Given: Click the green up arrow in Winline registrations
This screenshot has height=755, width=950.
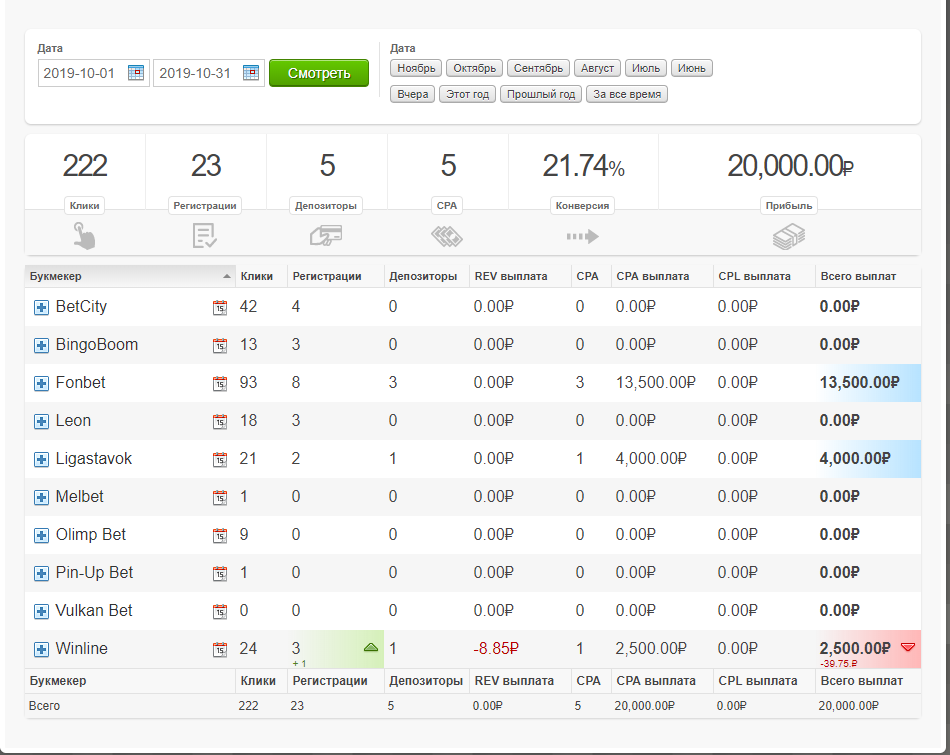Looking at the screenshot, I should tap(371, 648).
